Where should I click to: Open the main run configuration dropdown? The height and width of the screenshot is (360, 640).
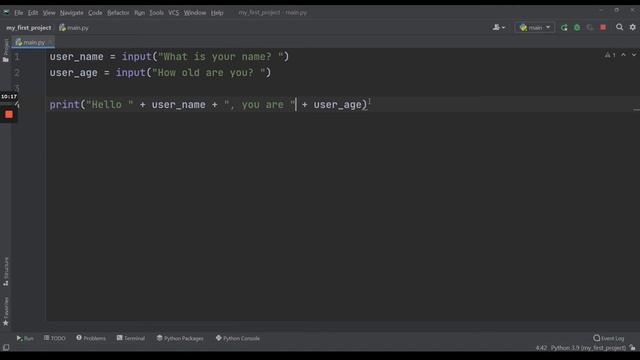[535, 27]
